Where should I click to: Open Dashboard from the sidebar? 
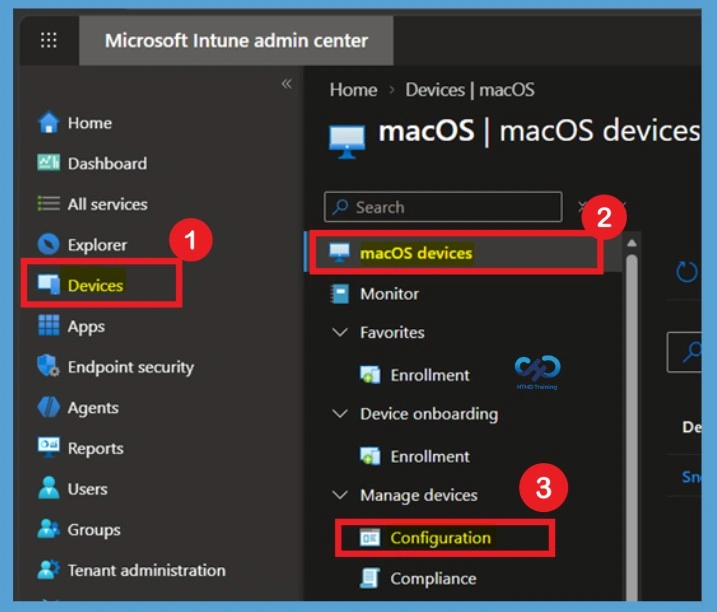pyautogui.click(x=107, y=163)
